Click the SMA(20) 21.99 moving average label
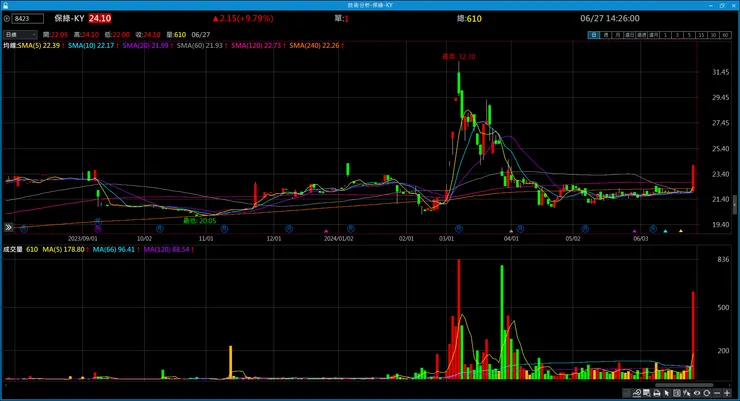 145,45
